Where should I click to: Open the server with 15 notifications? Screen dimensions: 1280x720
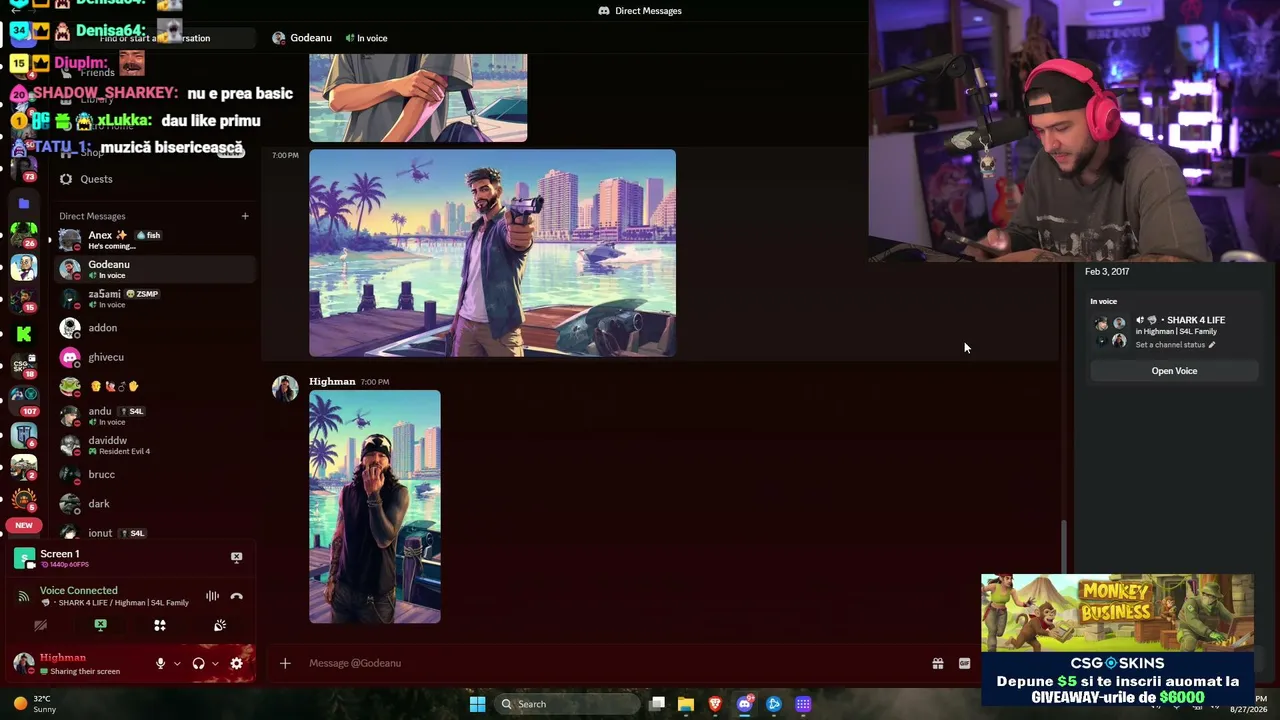(24, 299)
